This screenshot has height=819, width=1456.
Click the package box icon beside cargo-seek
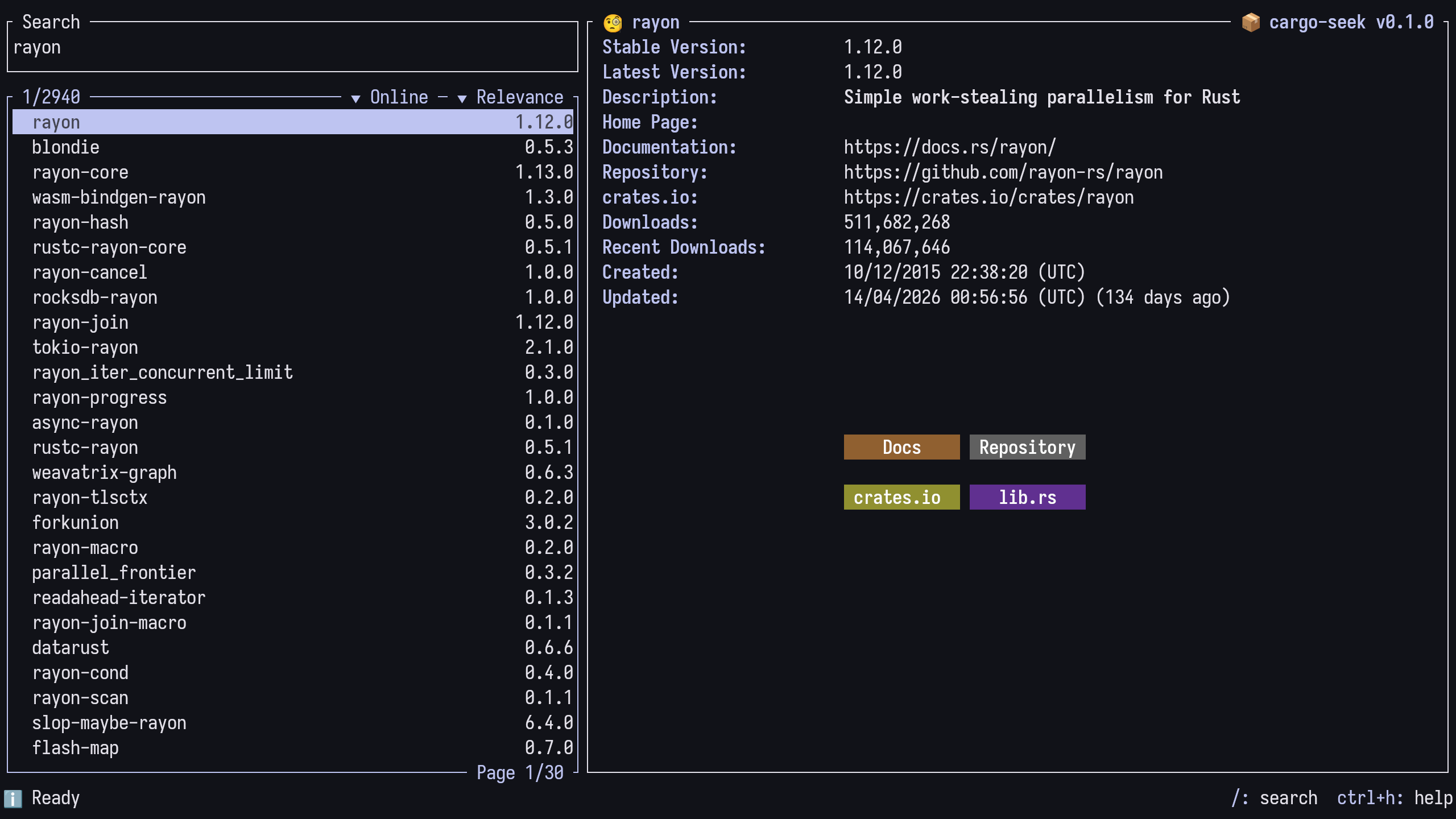[1251, 23]
